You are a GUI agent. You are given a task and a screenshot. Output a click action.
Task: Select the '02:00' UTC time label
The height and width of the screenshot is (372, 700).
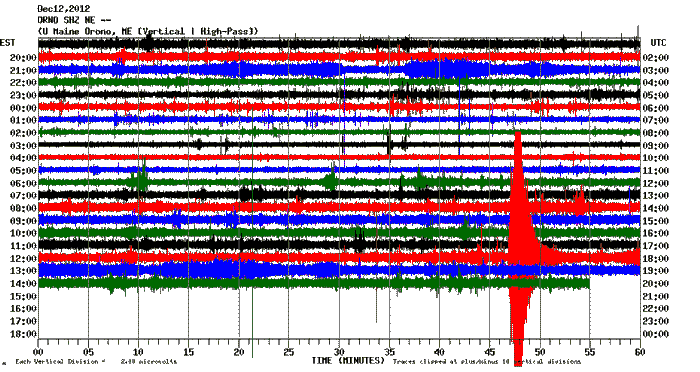click(655, 58)
